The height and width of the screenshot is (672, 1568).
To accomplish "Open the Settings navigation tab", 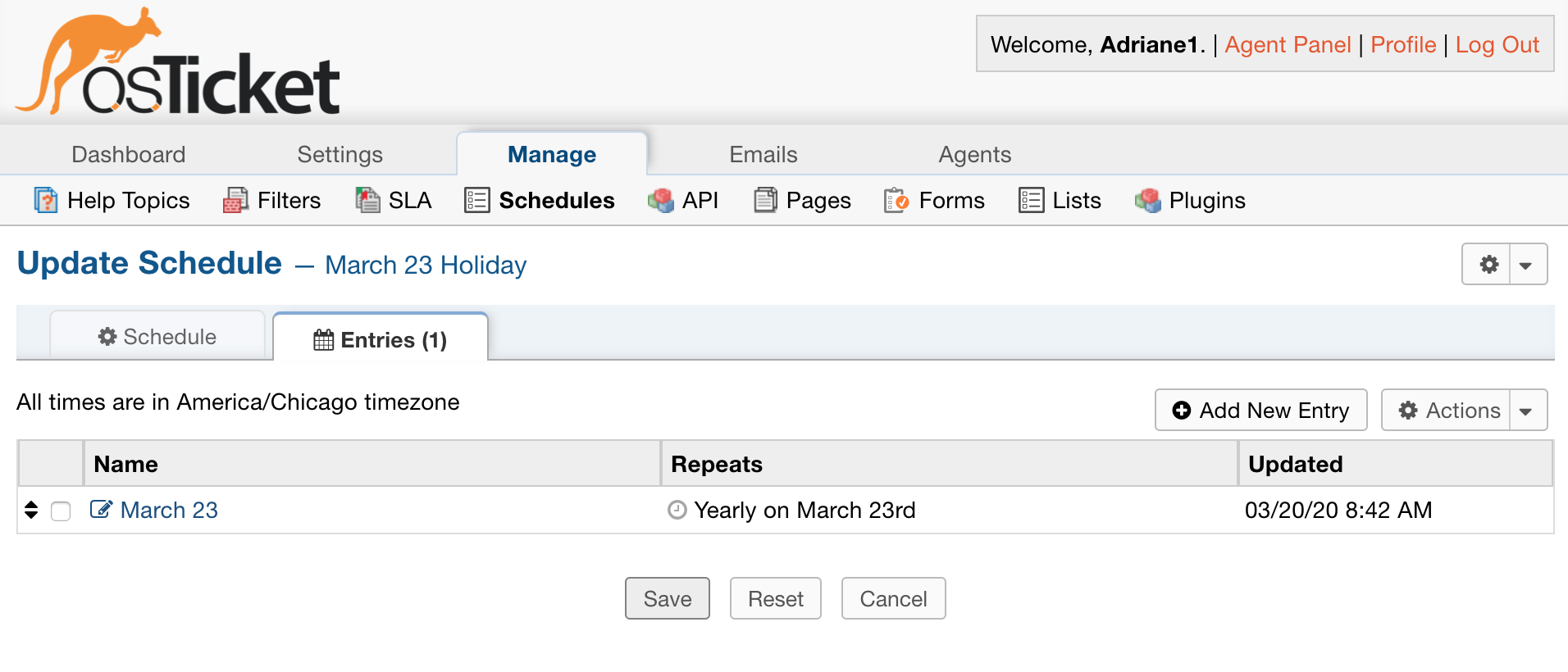I will pos(340,154).
